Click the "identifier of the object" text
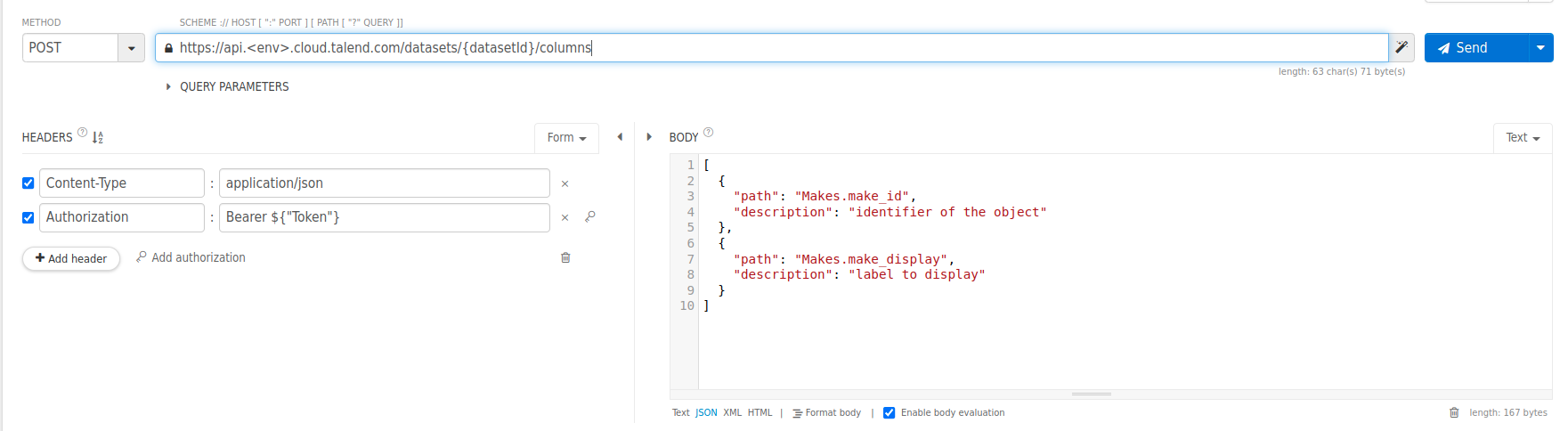Screen dimensions: 1568x431 (x=947, y=213)
